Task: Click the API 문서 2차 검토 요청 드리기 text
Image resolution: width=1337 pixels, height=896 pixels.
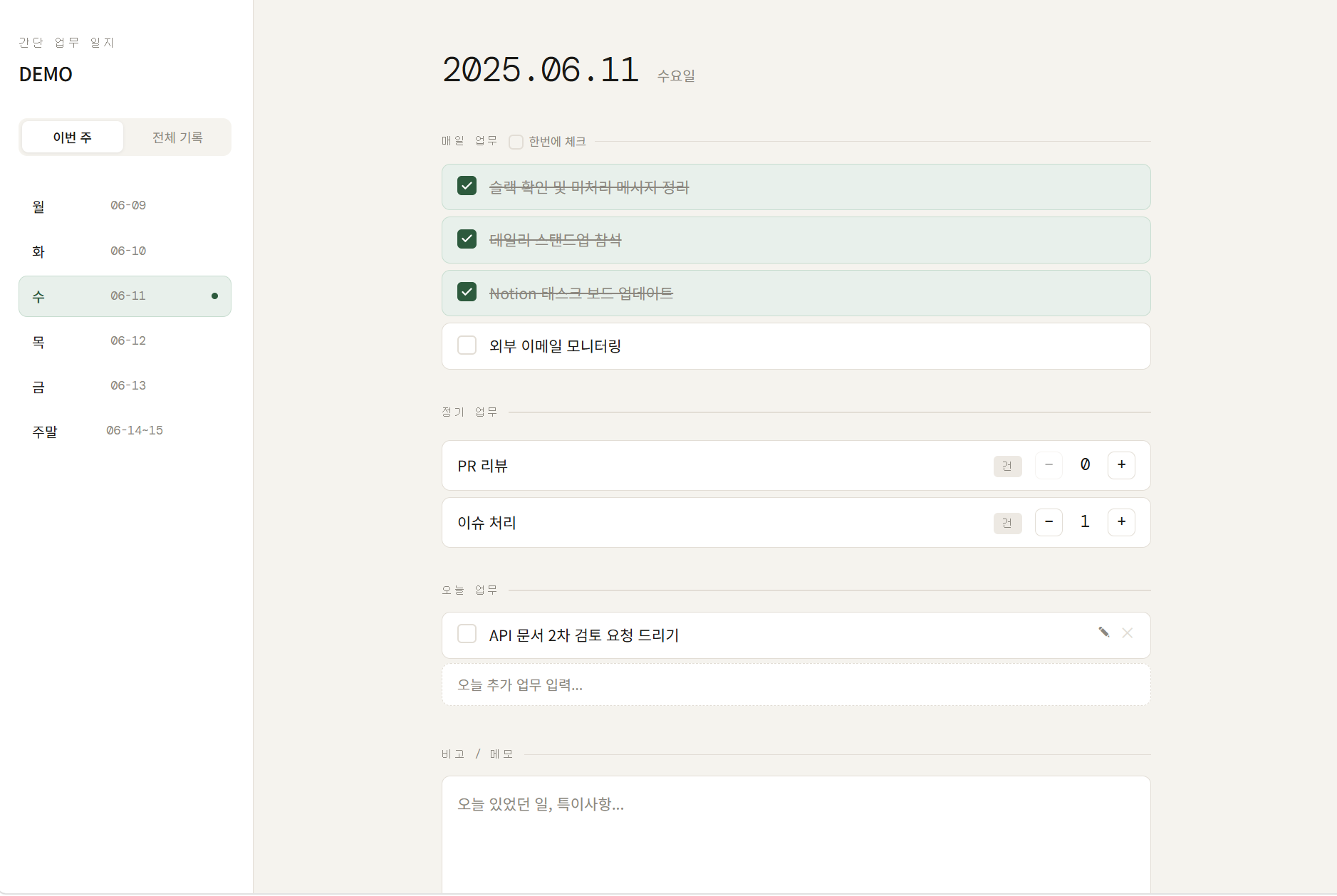Action: pyautogui.click(x=584, y=635)
